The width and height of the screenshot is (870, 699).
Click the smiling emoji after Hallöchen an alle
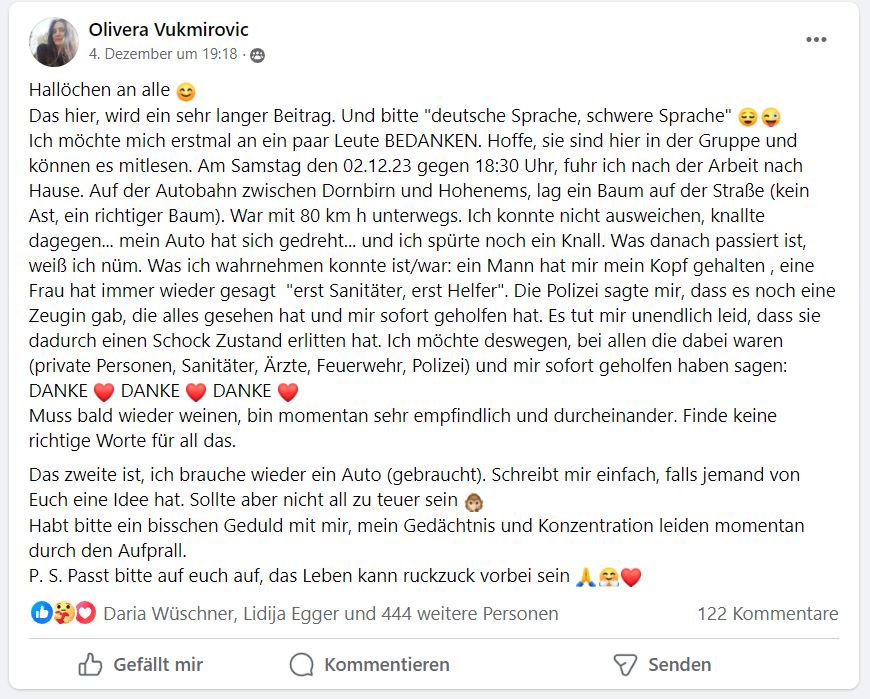tap(186, 92)
